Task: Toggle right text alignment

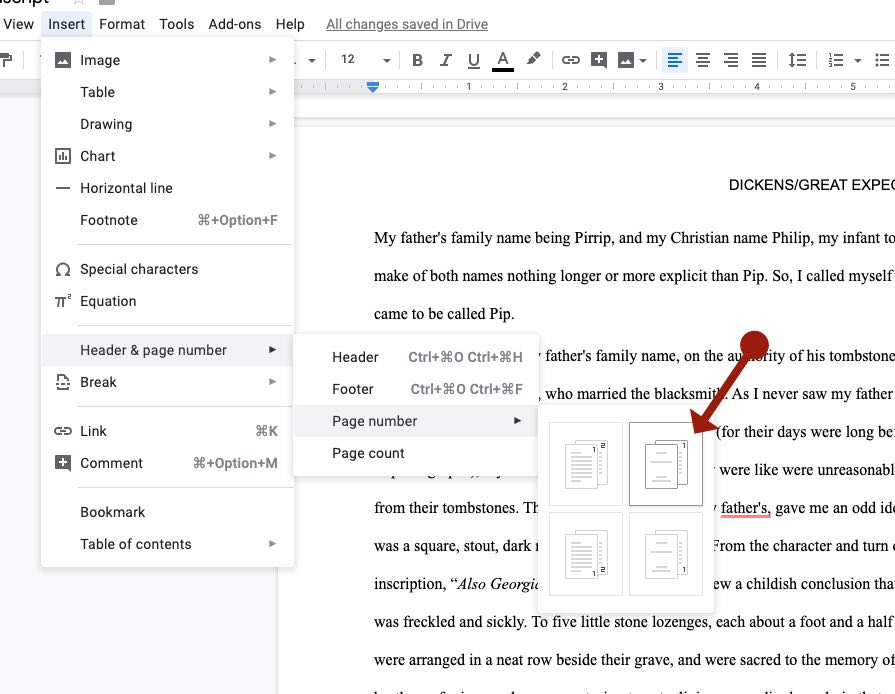Action: [731, 59]
